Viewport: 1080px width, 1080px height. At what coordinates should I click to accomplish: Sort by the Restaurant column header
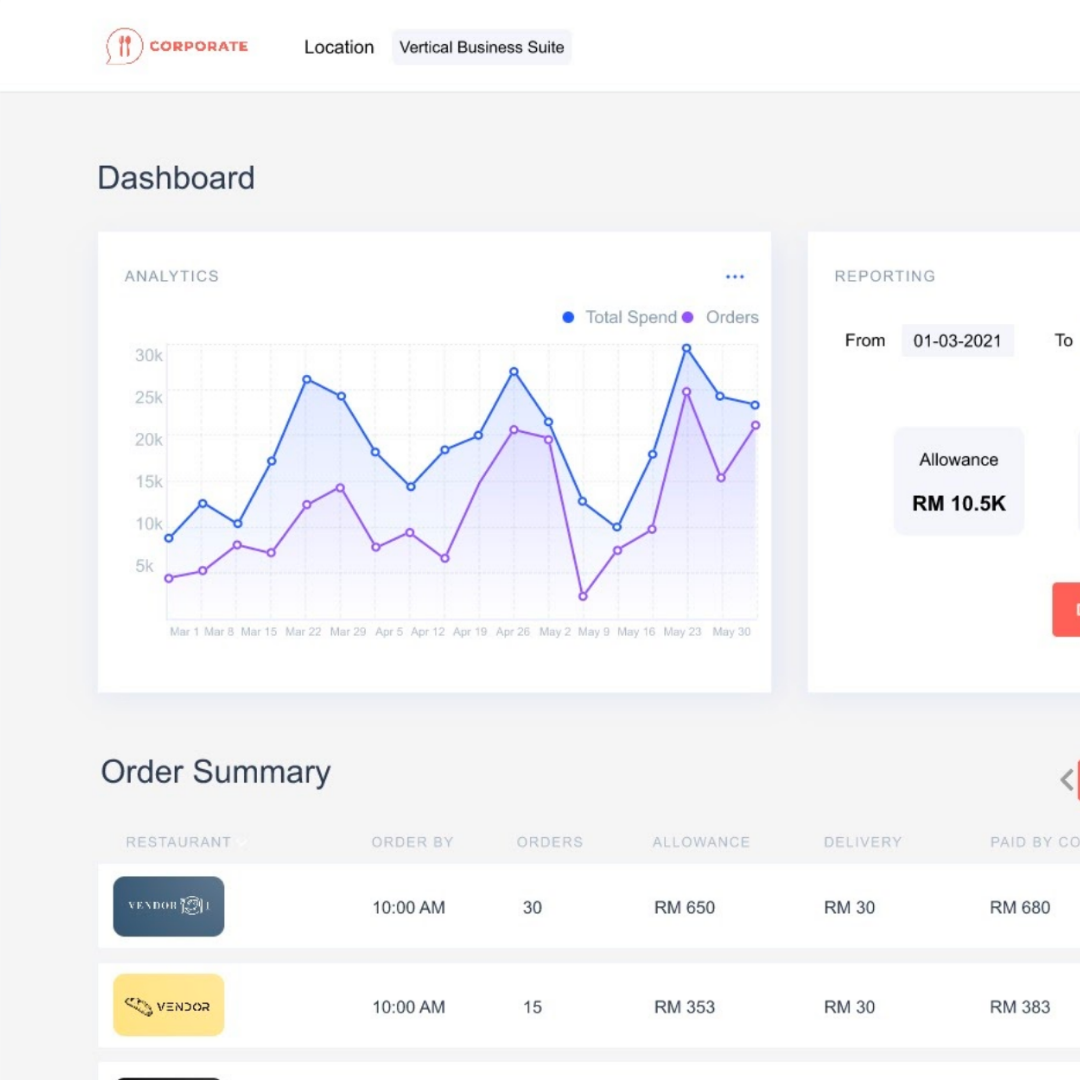pos(178,842)
